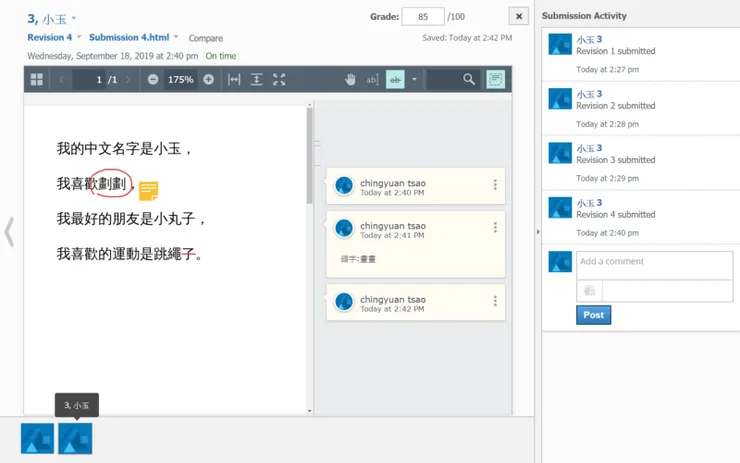This screenshot has height=463, width=740.
Task: Open the student name dropdown
Action: (74, 18)
